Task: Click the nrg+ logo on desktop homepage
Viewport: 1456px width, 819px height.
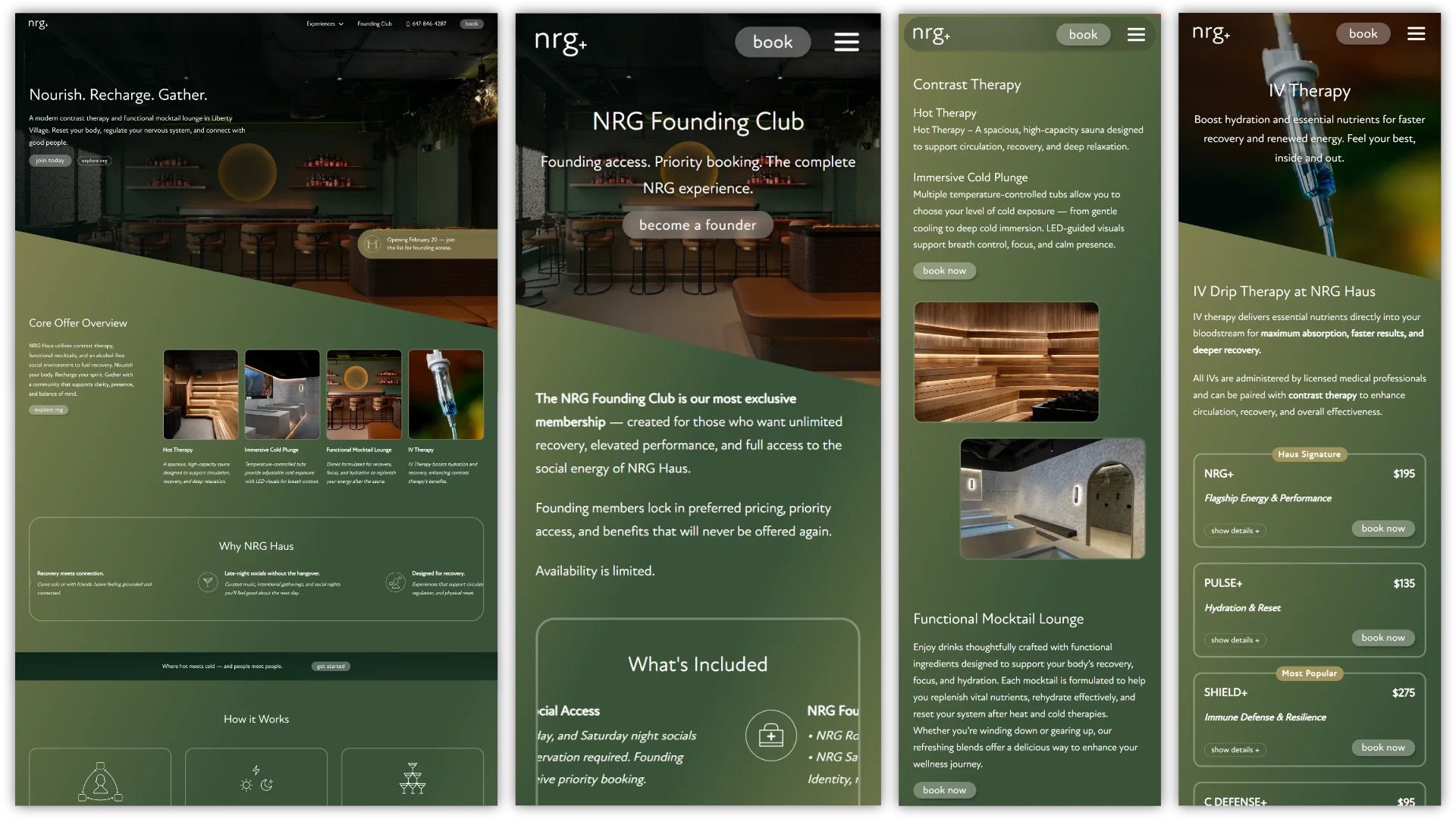Action: click(x=38, y=24)
